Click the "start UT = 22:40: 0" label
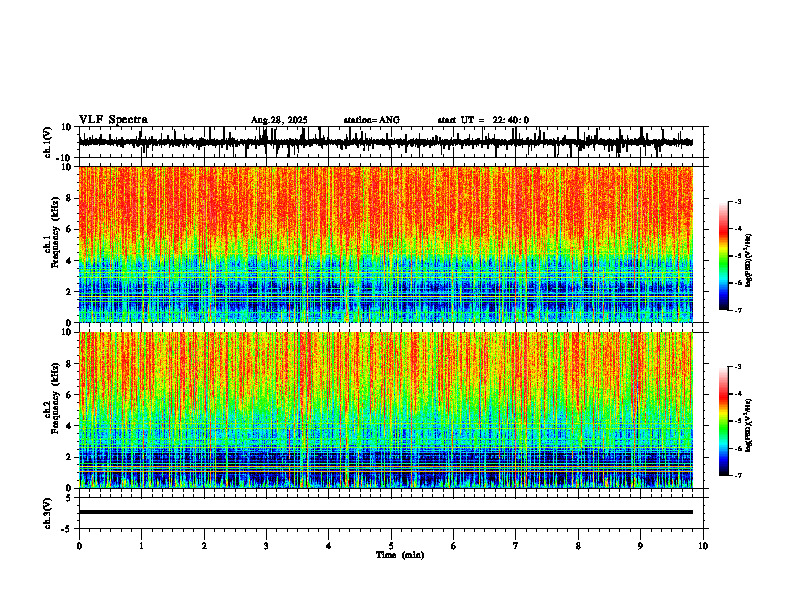This screenshot has height=612, width=792. pos(483,120)
